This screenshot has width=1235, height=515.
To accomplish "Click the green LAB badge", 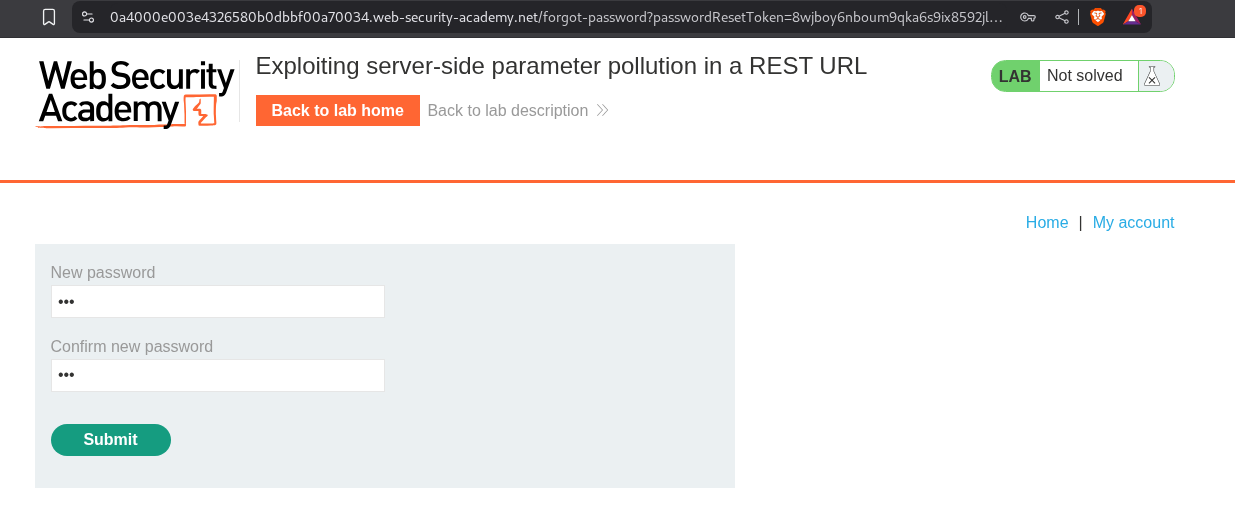I will [1015, 76].
